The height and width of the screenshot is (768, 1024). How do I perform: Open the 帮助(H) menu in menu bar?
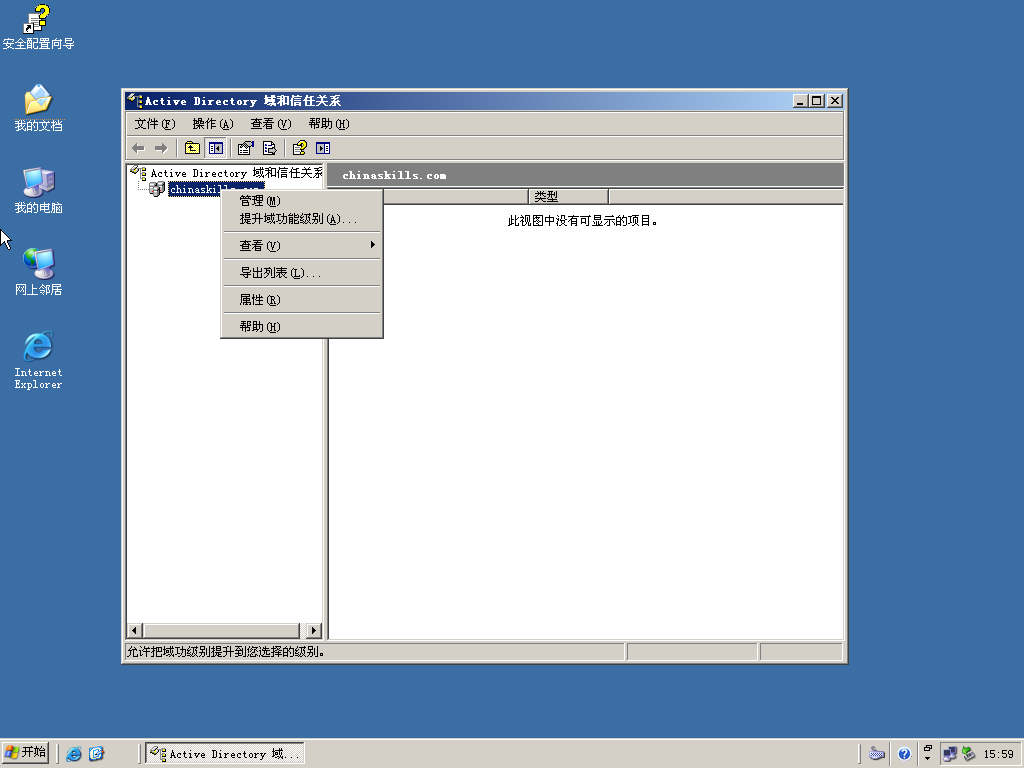tap(329, 123)
